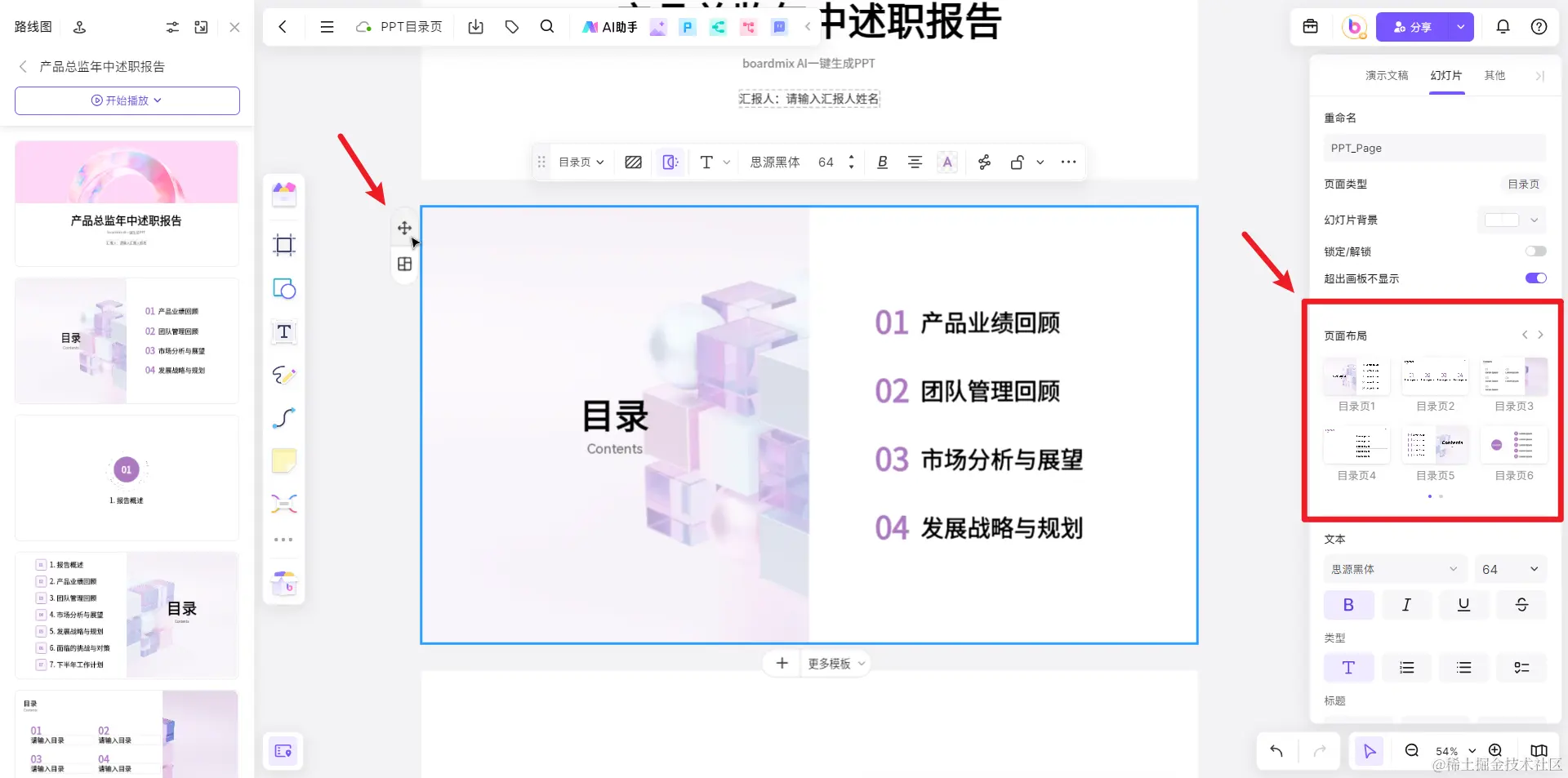1568x778 pixels.
Task: Open the AI助手 assistant
Action: (609, 27)
